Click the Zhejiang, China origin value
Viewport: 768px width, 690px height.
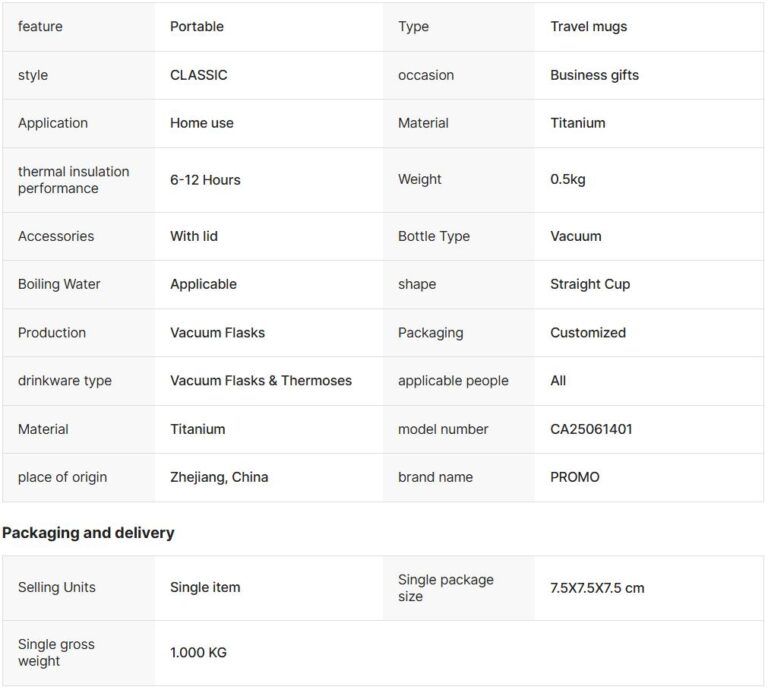pos(219,477)
